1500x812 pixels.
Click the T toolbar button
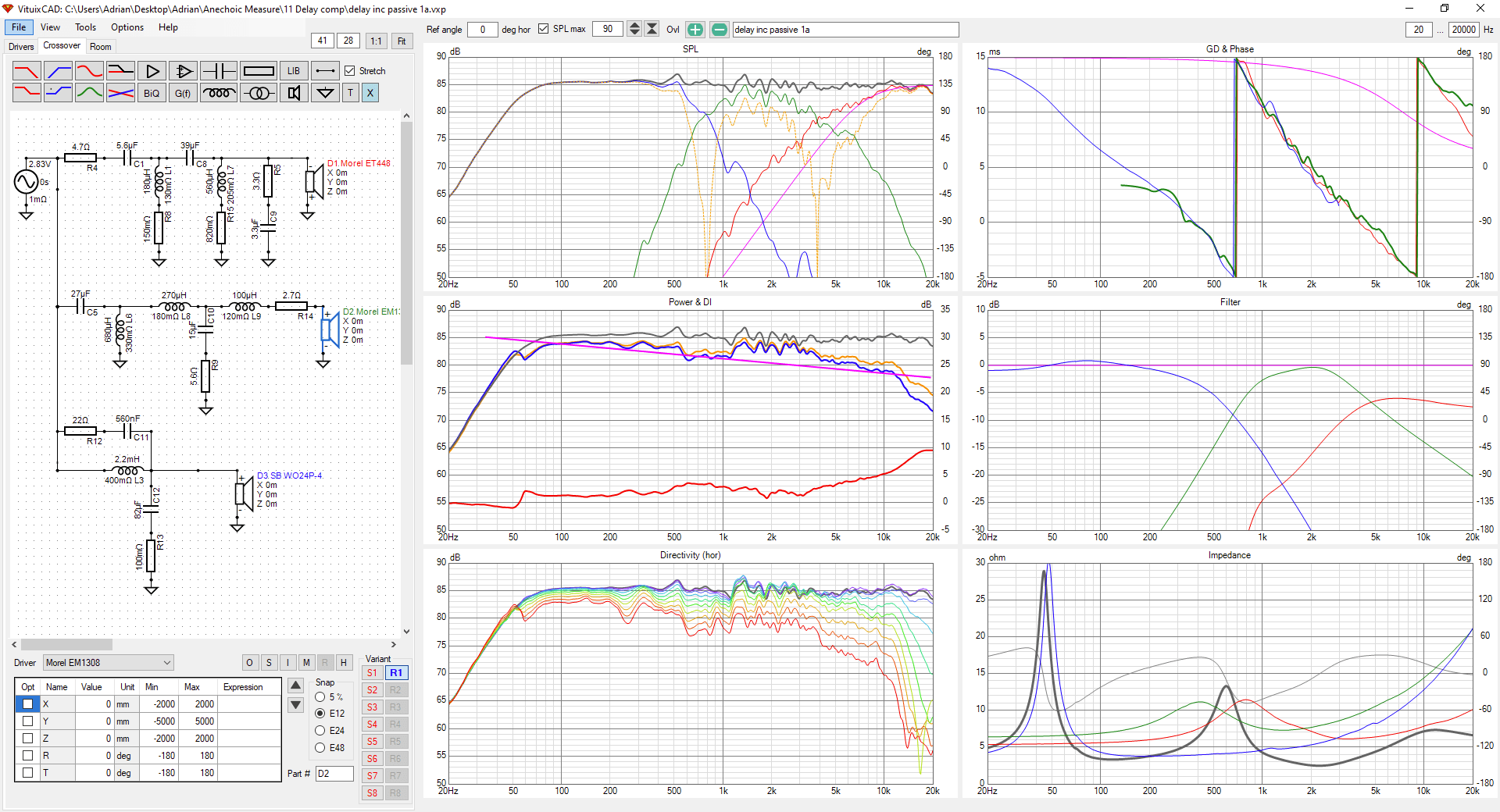tap(350, 93)
